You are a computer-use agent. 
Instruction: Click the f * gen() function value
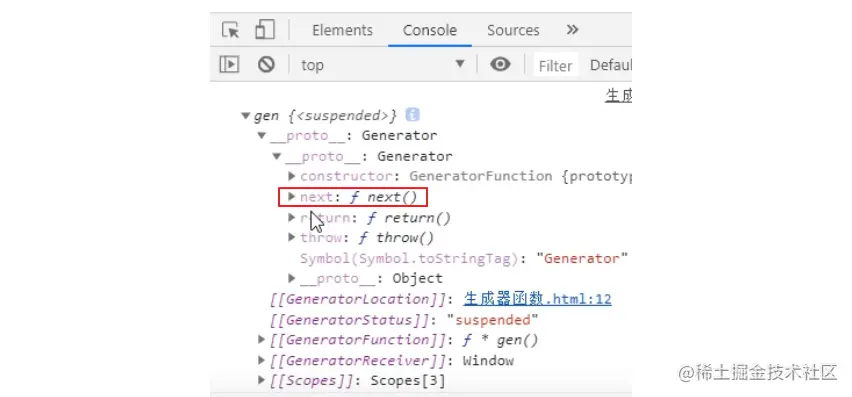point(500,340)
